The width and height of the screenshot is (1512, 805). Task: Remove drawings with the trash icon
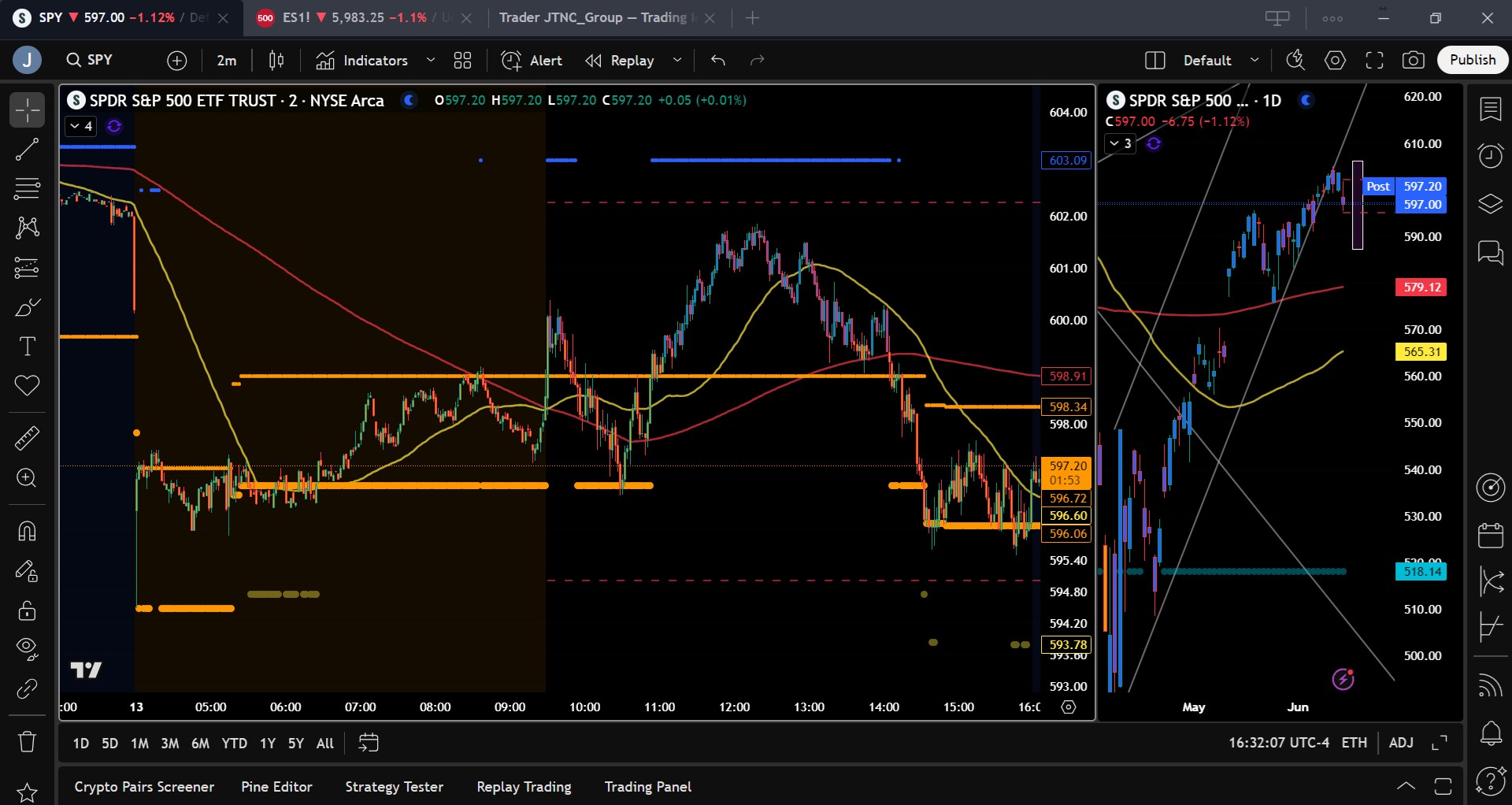pos(27,741)
